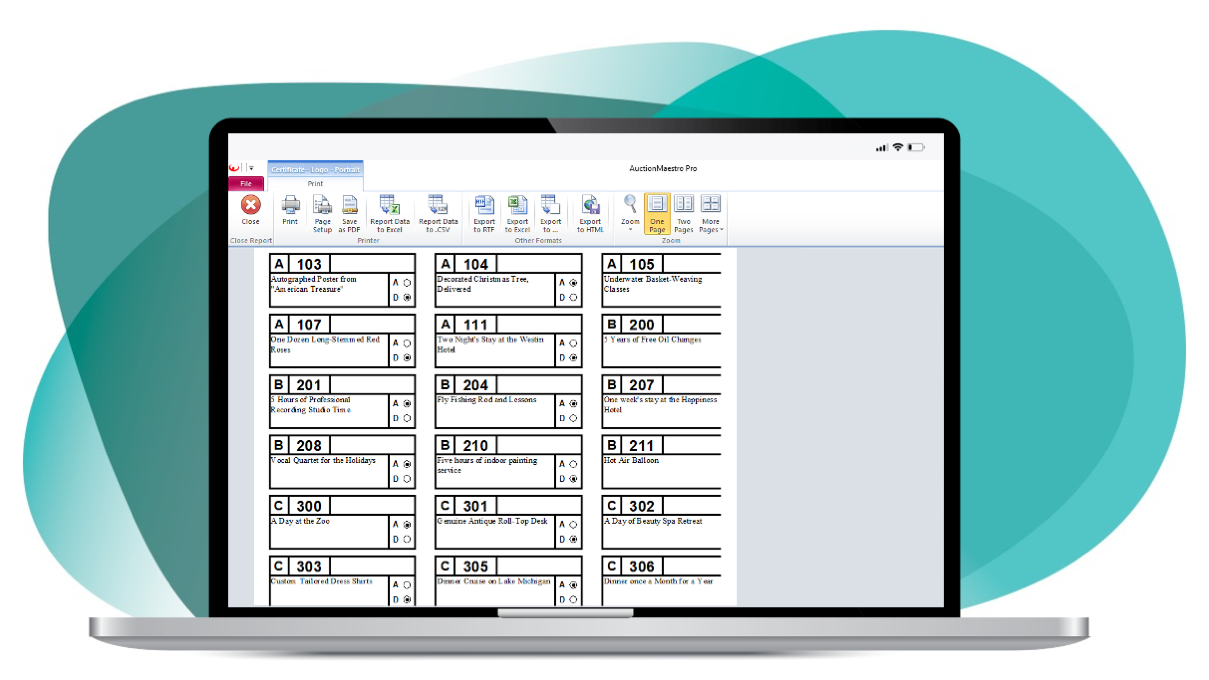1209x680 pixels.
Task: Open the Quick Access Toolbar customize arrow
Action: click(x=251, y=168)
